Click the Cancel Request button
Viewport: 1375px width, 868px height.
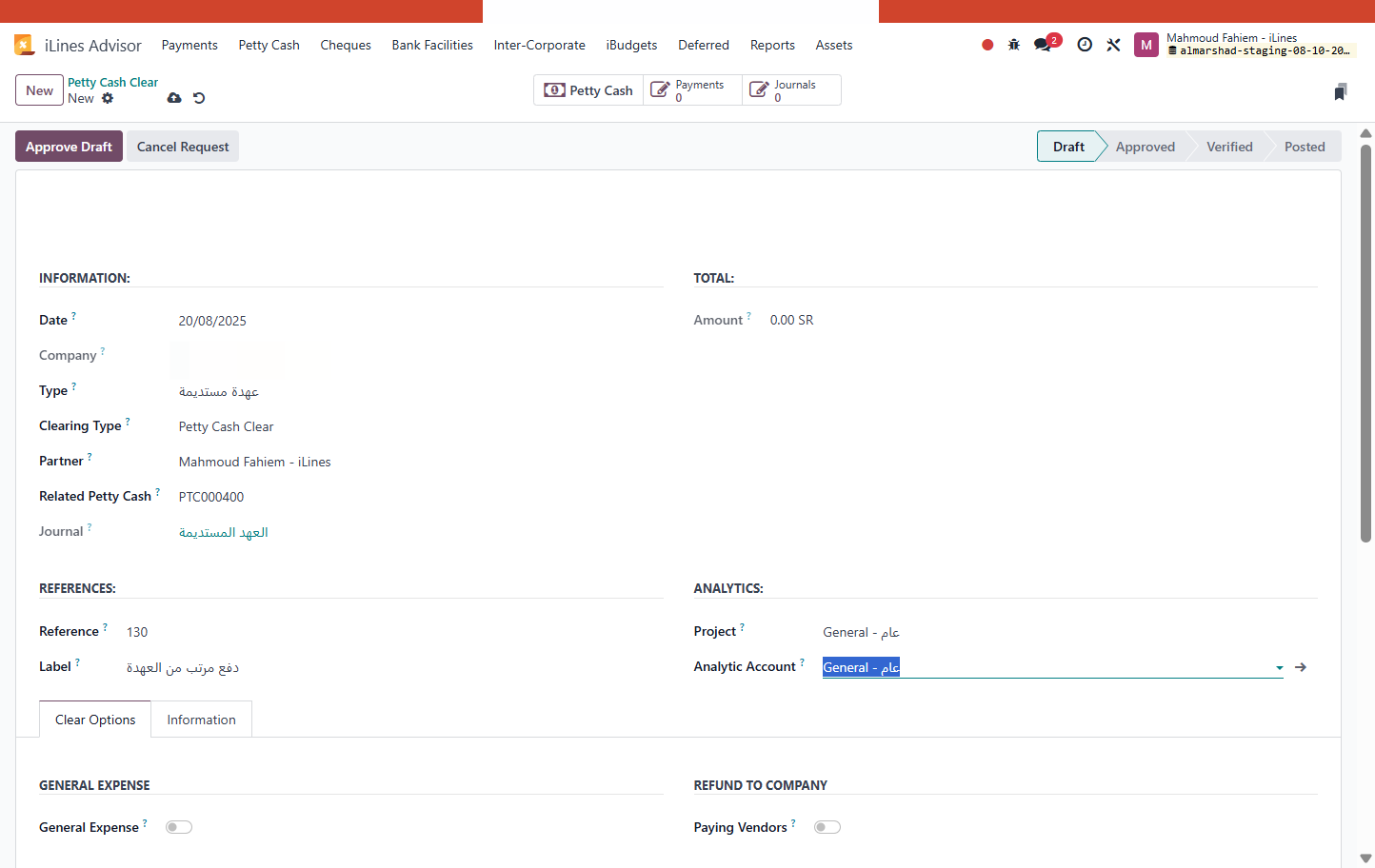click(183, 147)
